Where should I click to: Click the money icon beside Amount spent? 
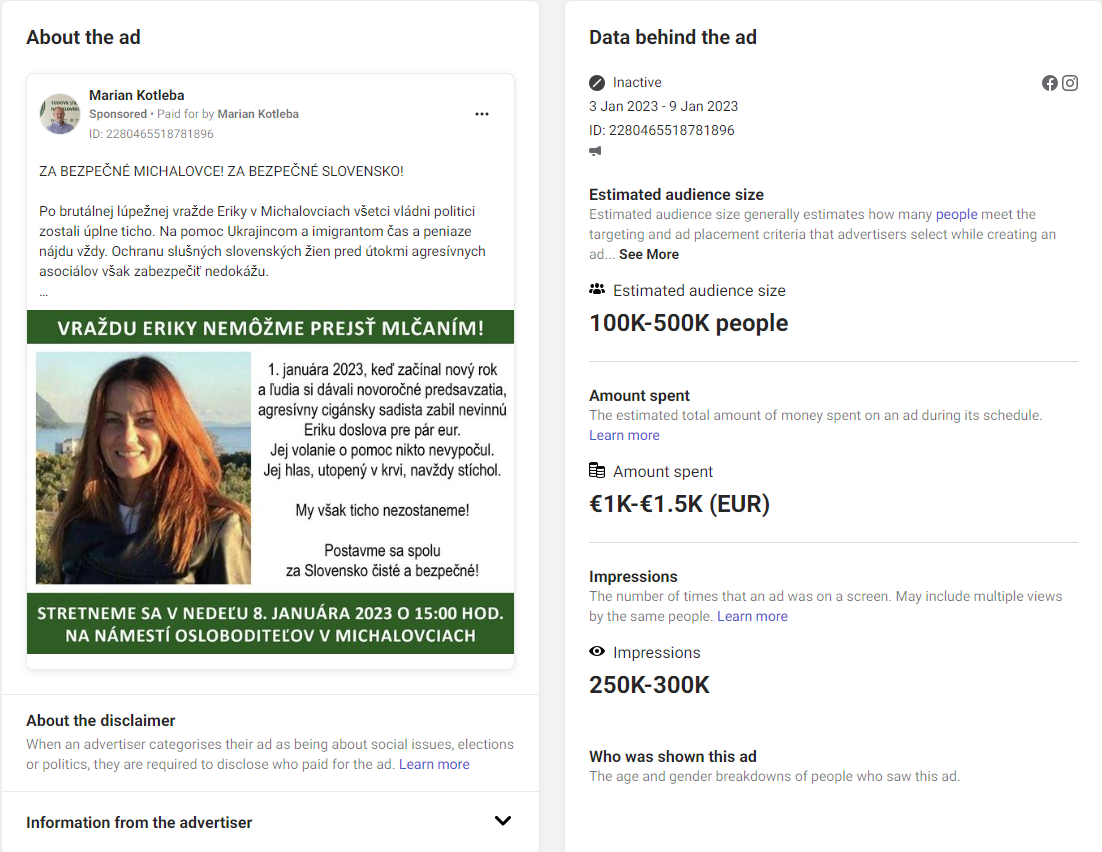(x=597, y=471)
